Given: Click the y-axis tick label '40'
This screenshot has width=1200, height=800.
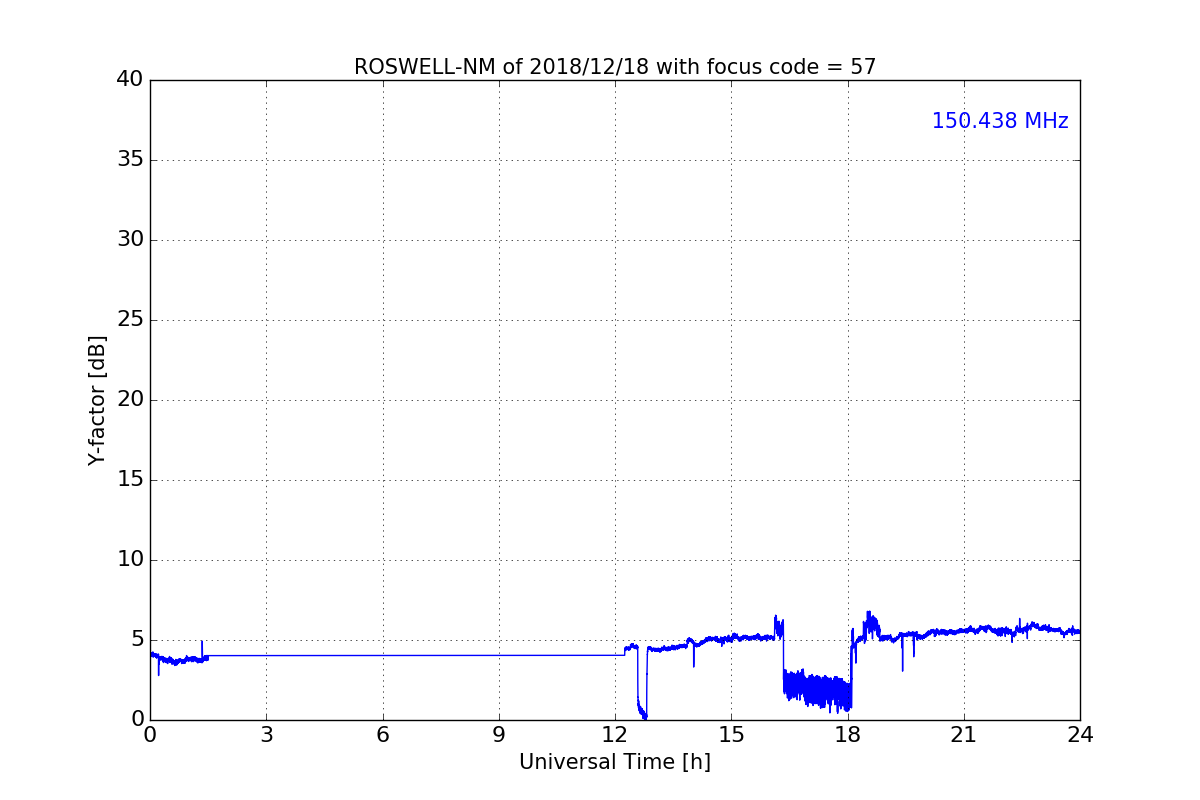Looking at the screenshot, I should click(x=130, y=80).
